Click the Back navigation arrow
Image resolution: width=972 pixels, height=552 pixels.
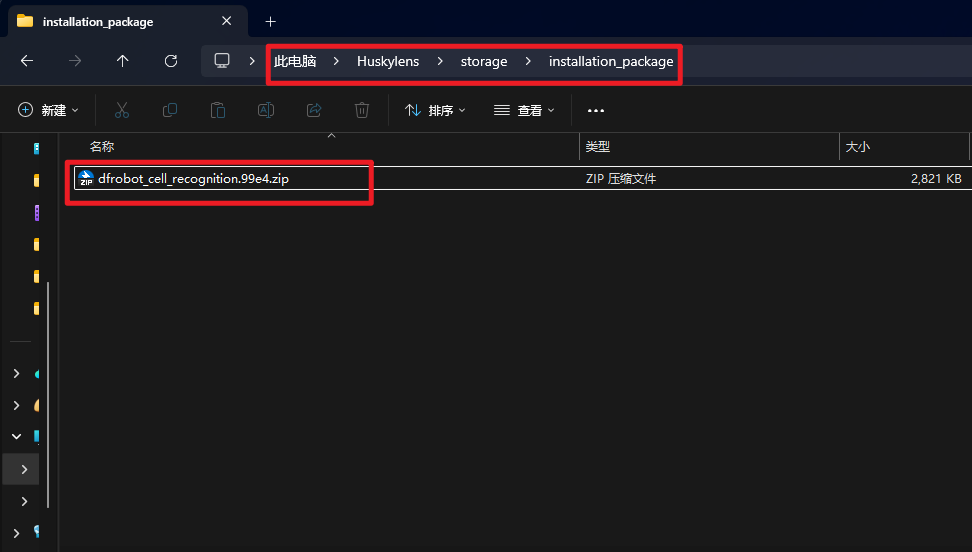tap(27, 61)
